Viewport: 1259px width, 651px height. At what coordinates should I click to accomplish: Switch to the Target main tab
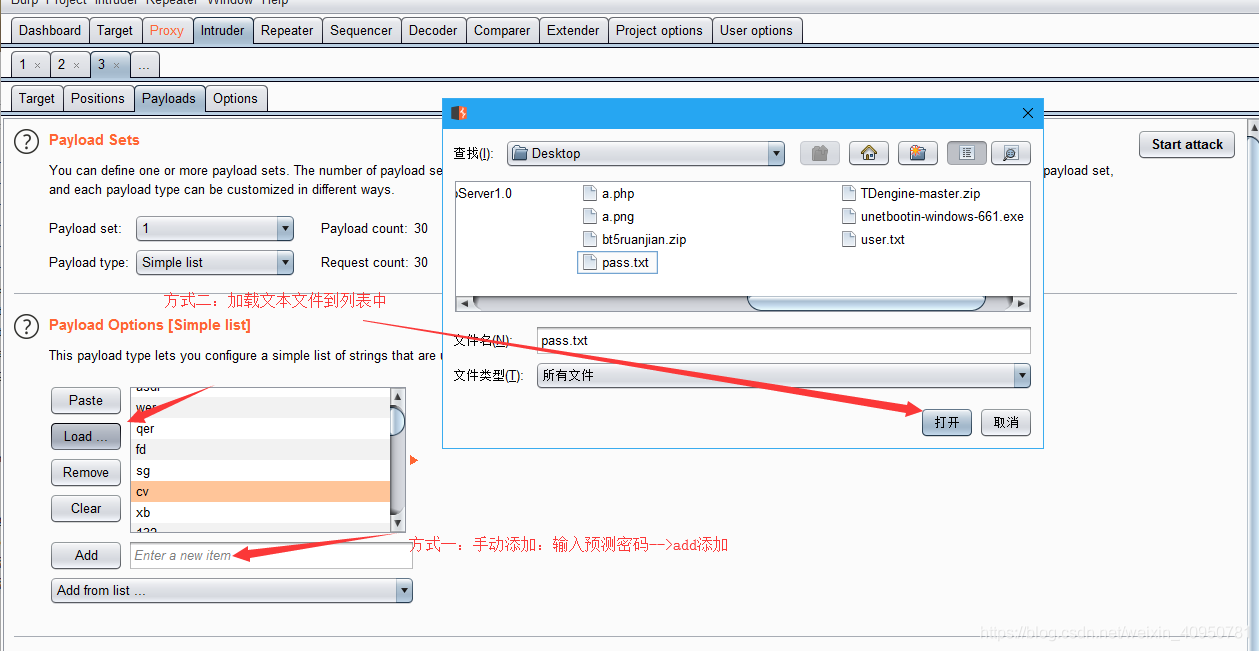pyautogui.click(x=115, y=30)
